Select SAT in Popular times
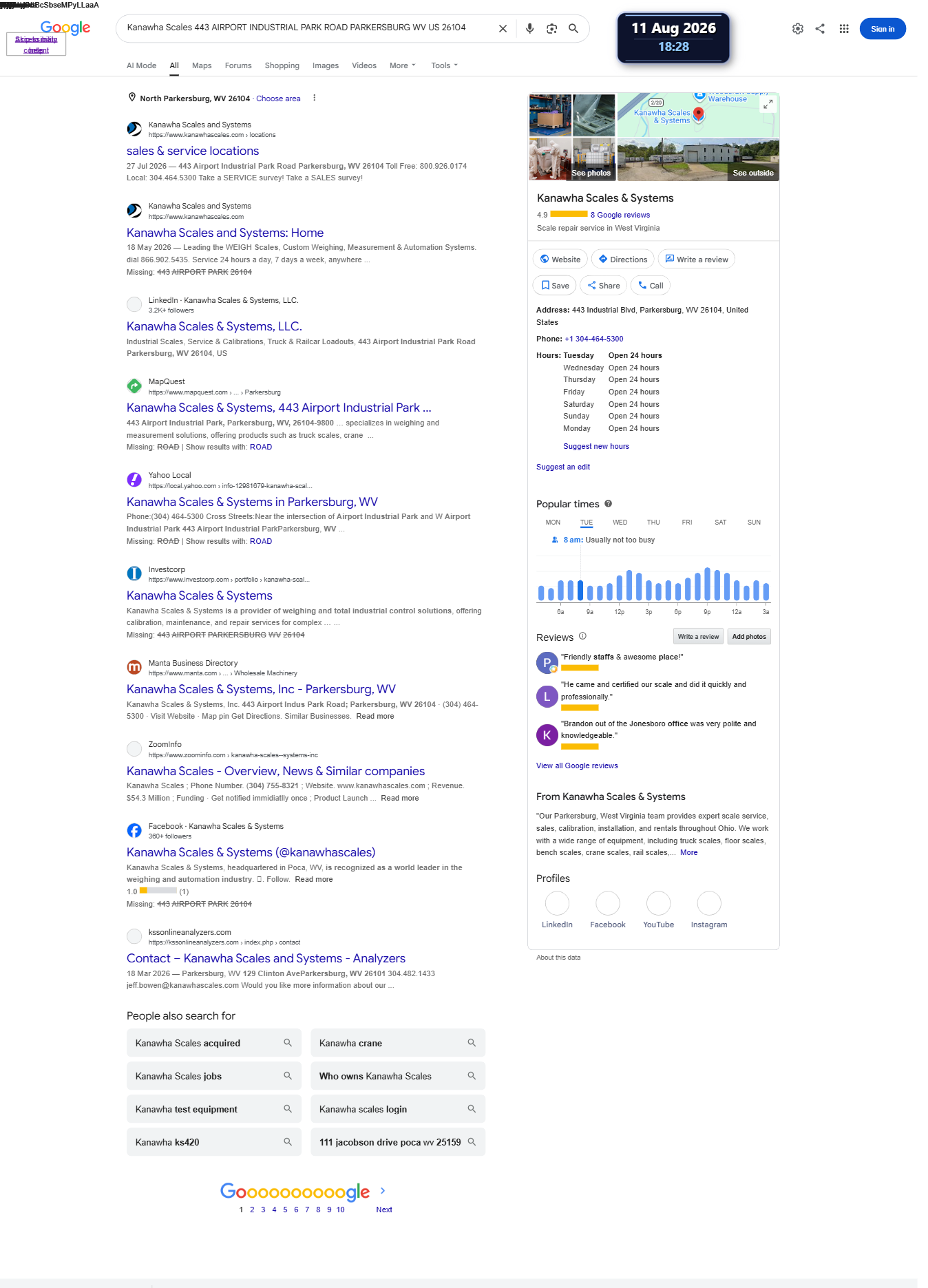The image size is (928, 1288). pos(721,522)
